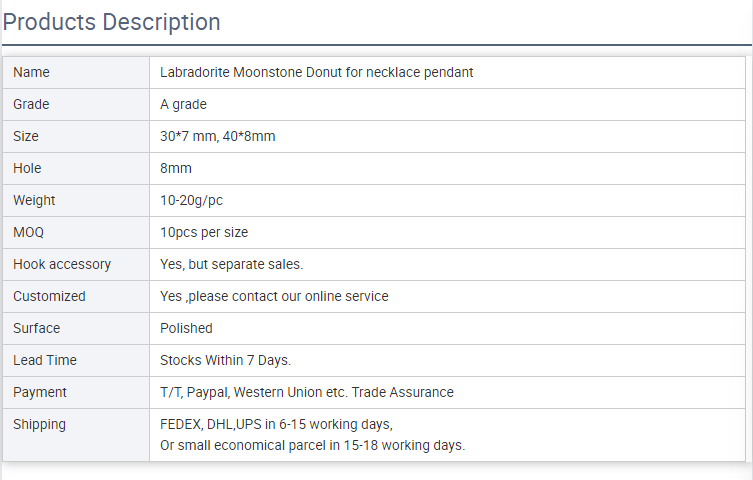Click the Products Description heading
The height and width of the screenshot is (480, 753).
pyautogui.click(x=112, y=22)
